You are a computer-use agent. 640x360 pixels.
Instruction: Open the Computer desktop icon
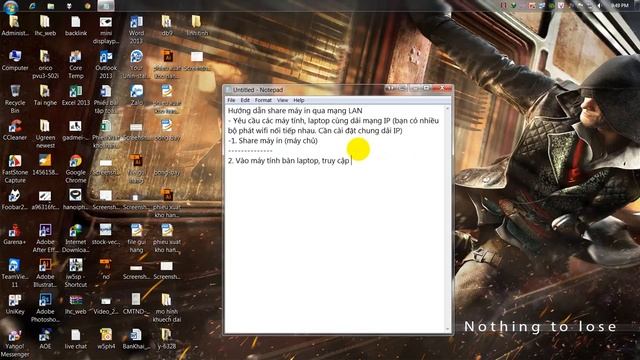pyautogui.click(x=15, y=60)
